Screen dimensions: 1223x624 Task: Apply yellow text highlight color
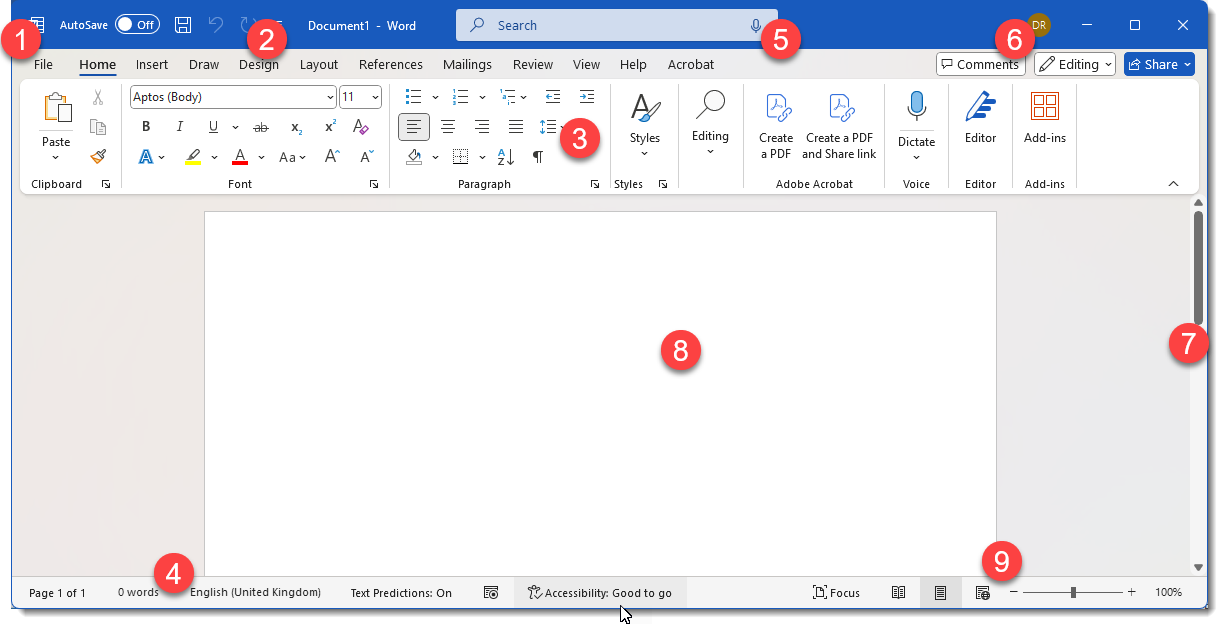click(193, 157)
